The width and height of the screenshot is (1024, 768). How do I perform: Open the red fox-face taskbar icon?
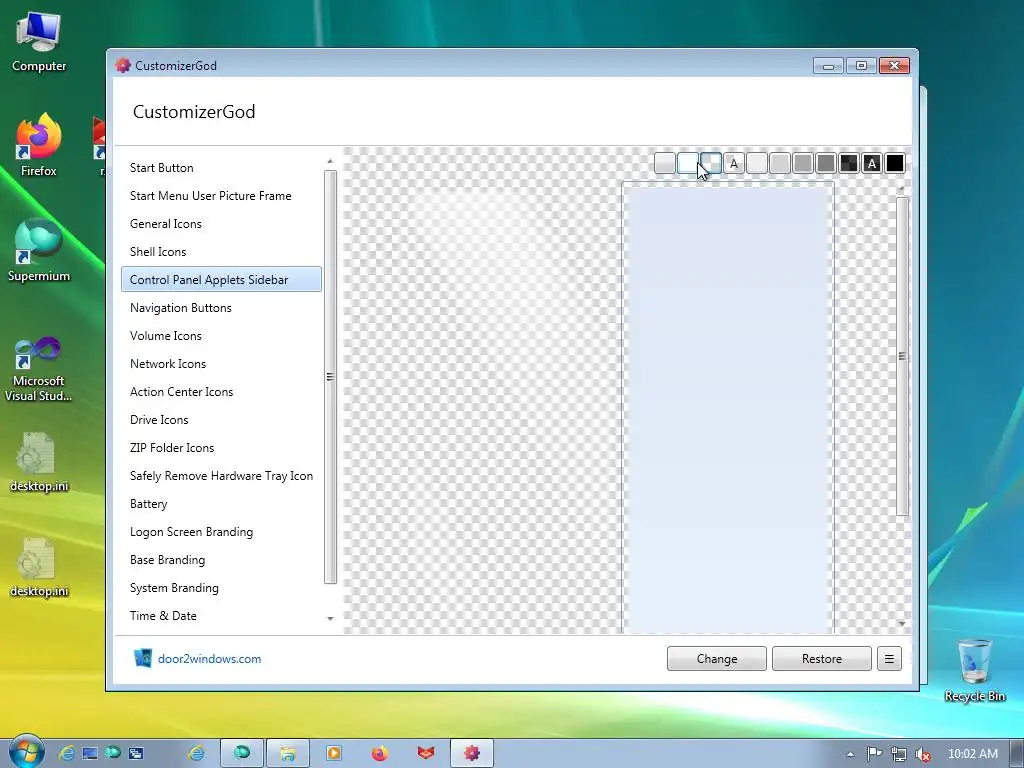(426, 753)
